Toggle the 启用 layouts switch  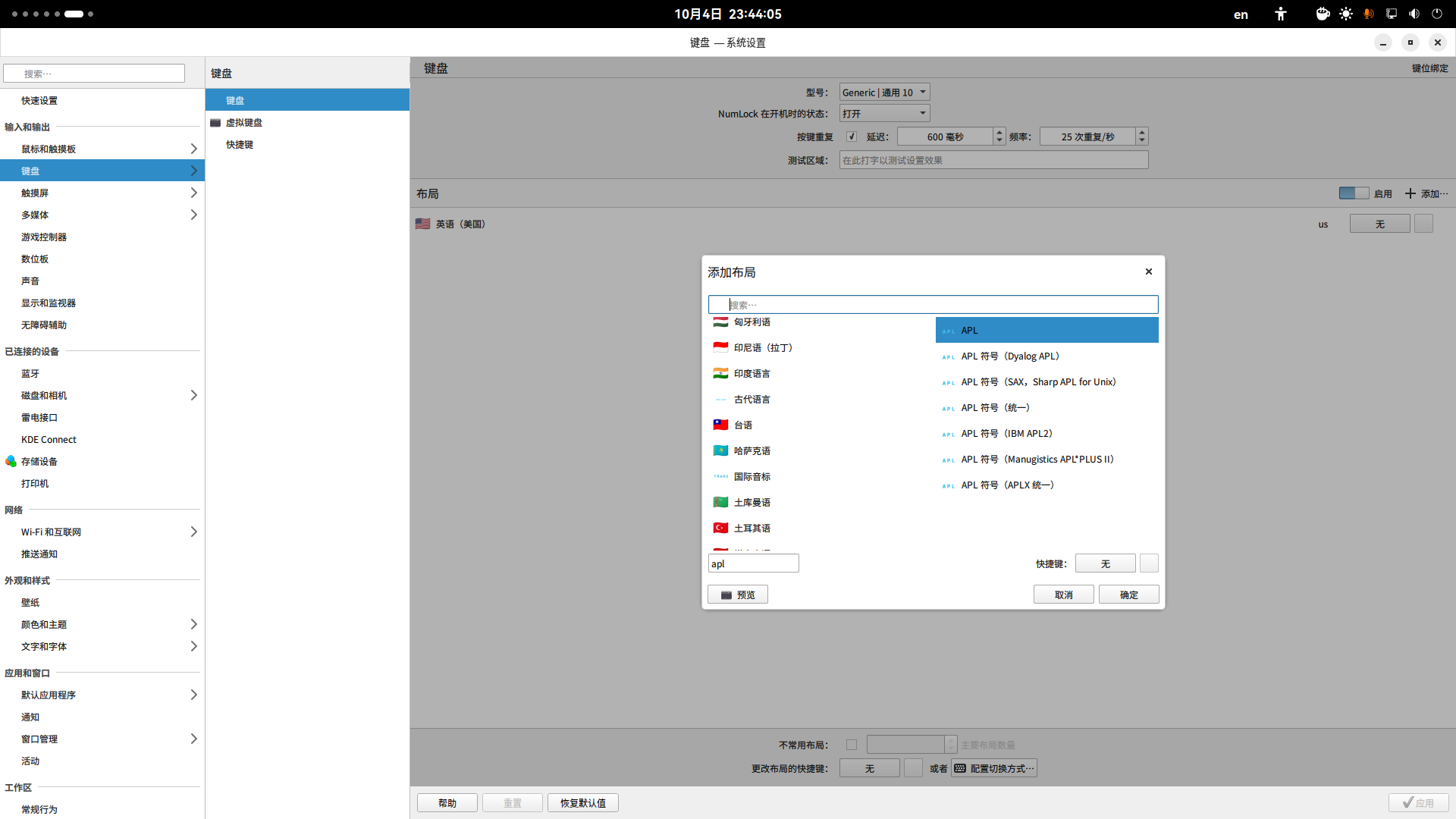point(1354,194)
